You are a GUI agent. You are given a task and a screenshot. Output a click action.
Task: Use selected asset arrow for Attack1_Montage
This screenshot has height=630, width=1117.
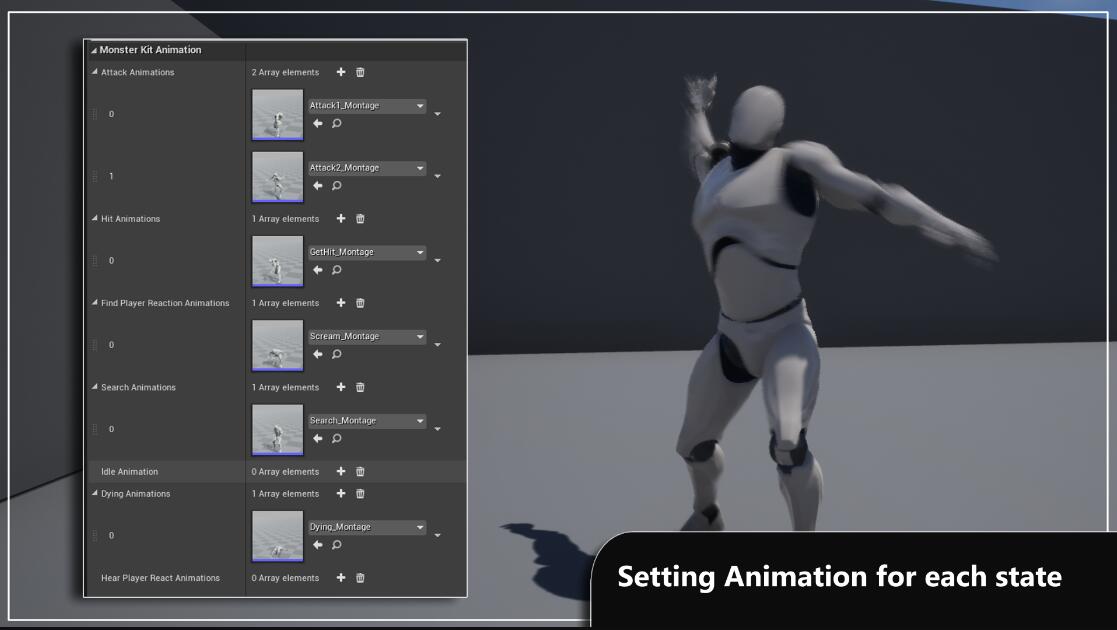[318, 123]
